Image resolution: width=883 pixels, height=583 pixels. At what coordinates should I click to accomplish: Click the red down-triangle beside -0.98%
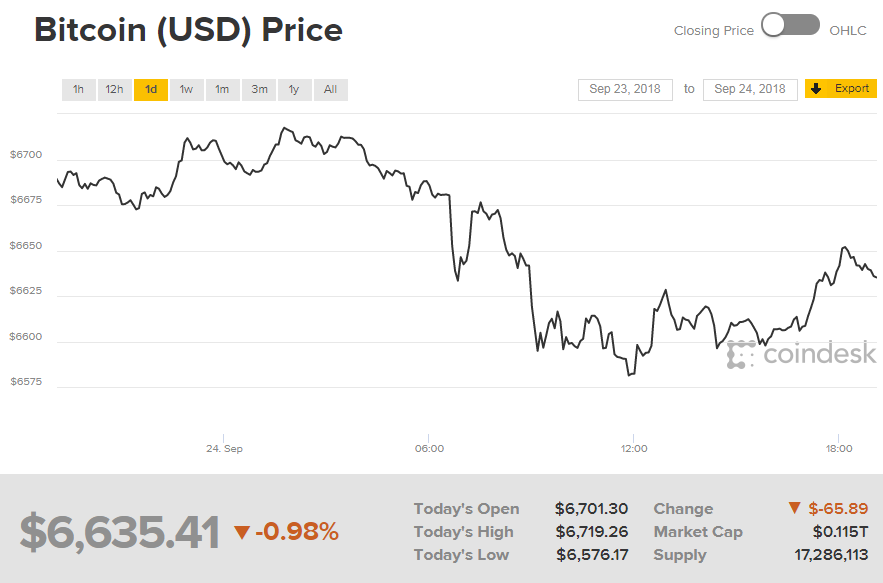pyautogui.click(x=241, y=531)
